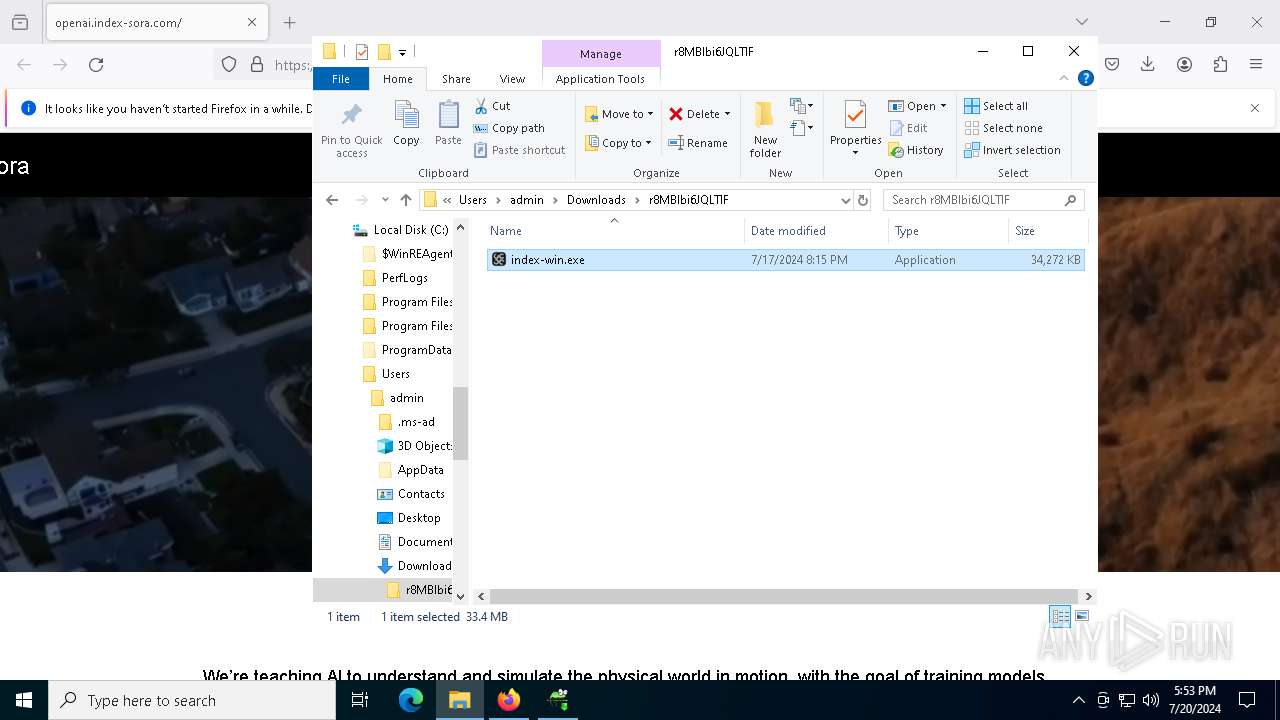Image resolution: width=1280 pixels, height=720 pixels.
Task: Cut the selected file
Action: pos(492,106)
